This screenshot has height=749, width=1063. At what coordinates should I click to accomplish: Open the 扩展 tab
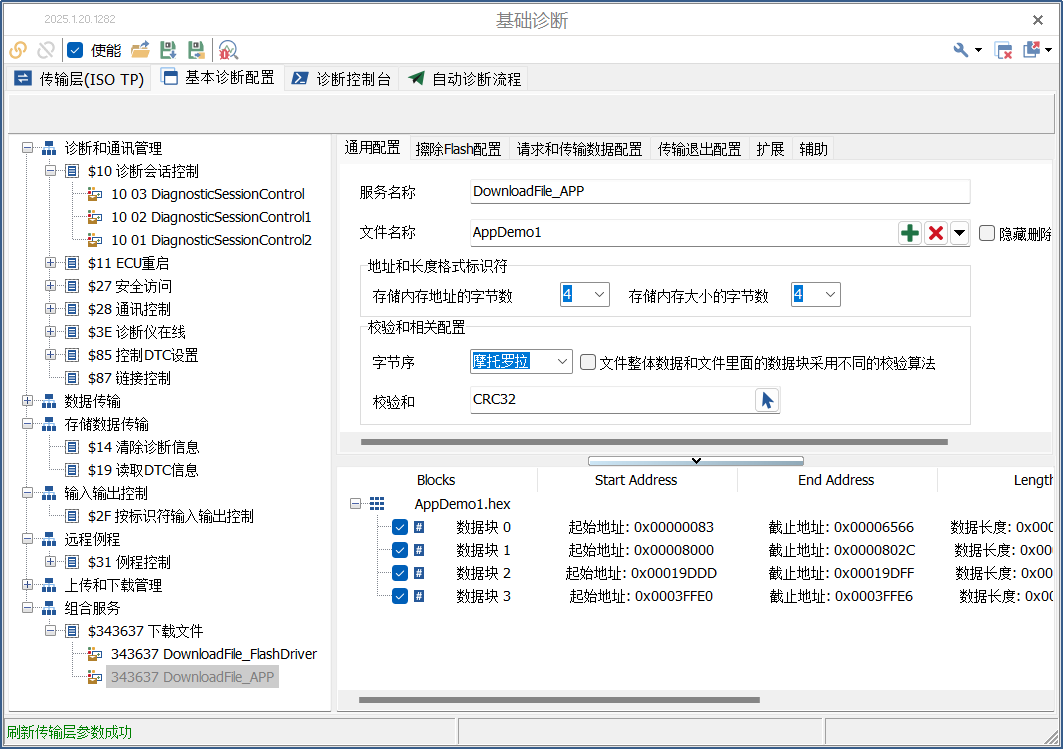tap(770, 149)
